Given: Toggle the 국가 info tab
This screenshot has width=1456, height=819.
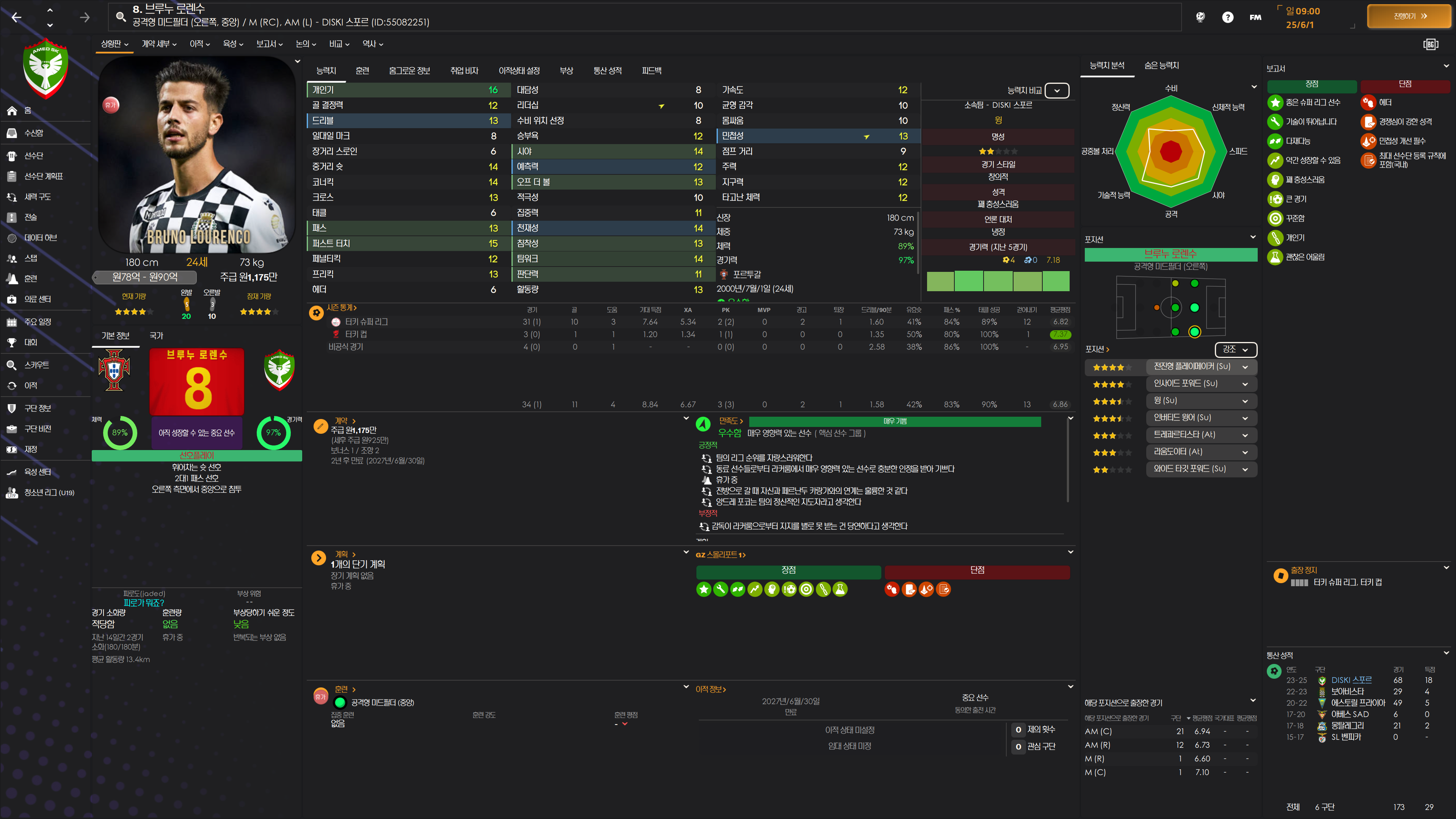Looking at the screenshot, I should (156, 335).
